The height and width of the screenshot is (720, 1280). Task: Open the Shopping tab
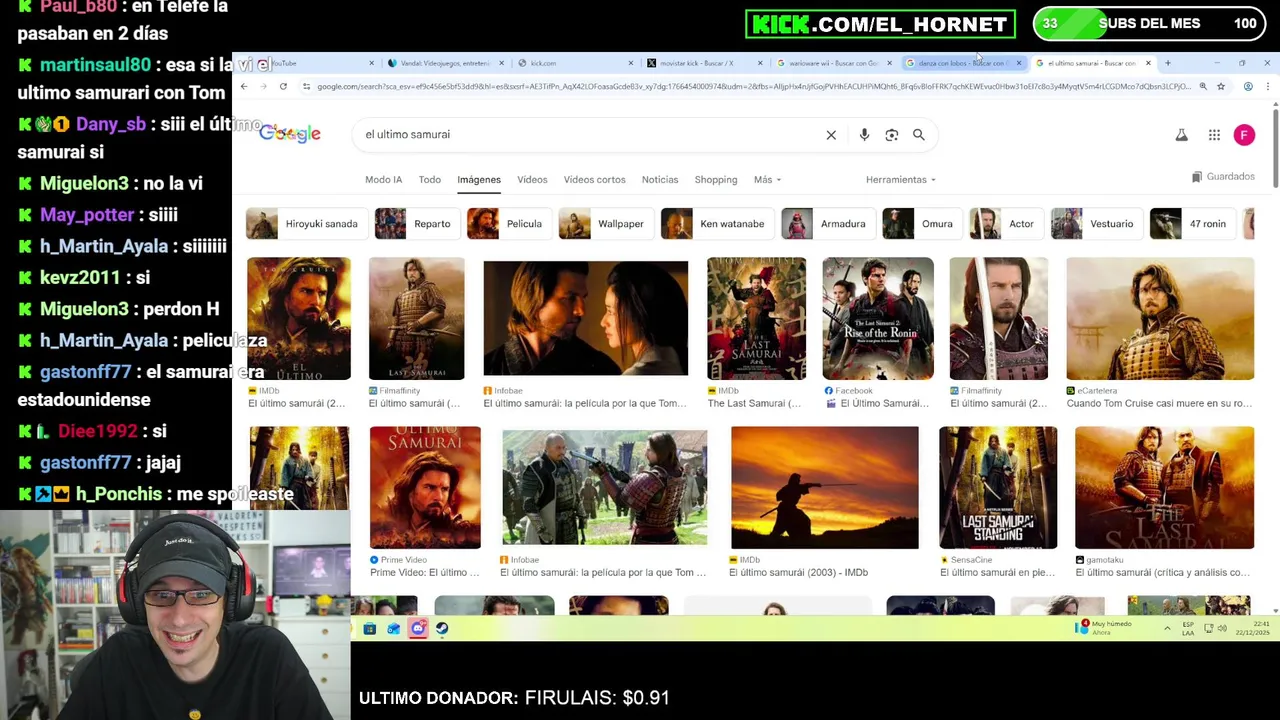pyautogui.click(x=716, y=180)
